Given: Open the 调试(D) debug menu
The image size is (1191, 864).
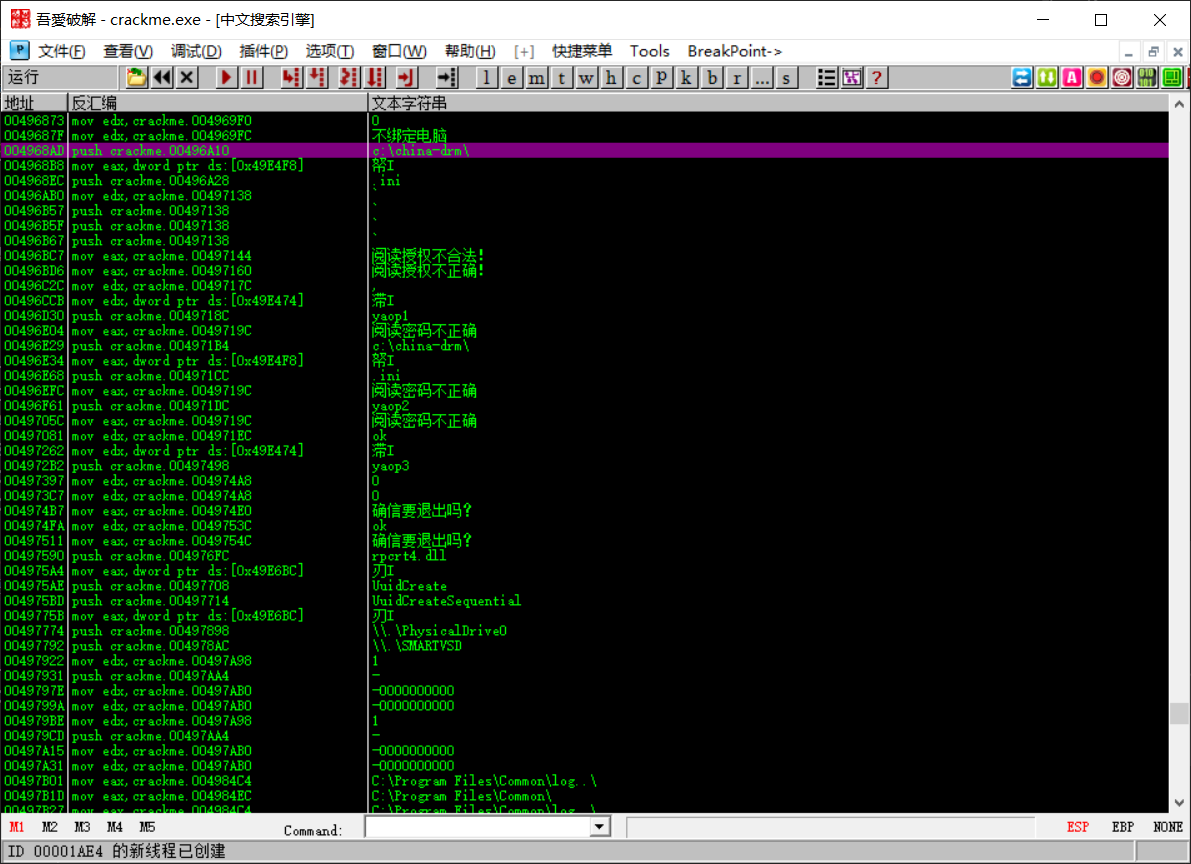Looking at the screenshot, I should tap(196, 51).
